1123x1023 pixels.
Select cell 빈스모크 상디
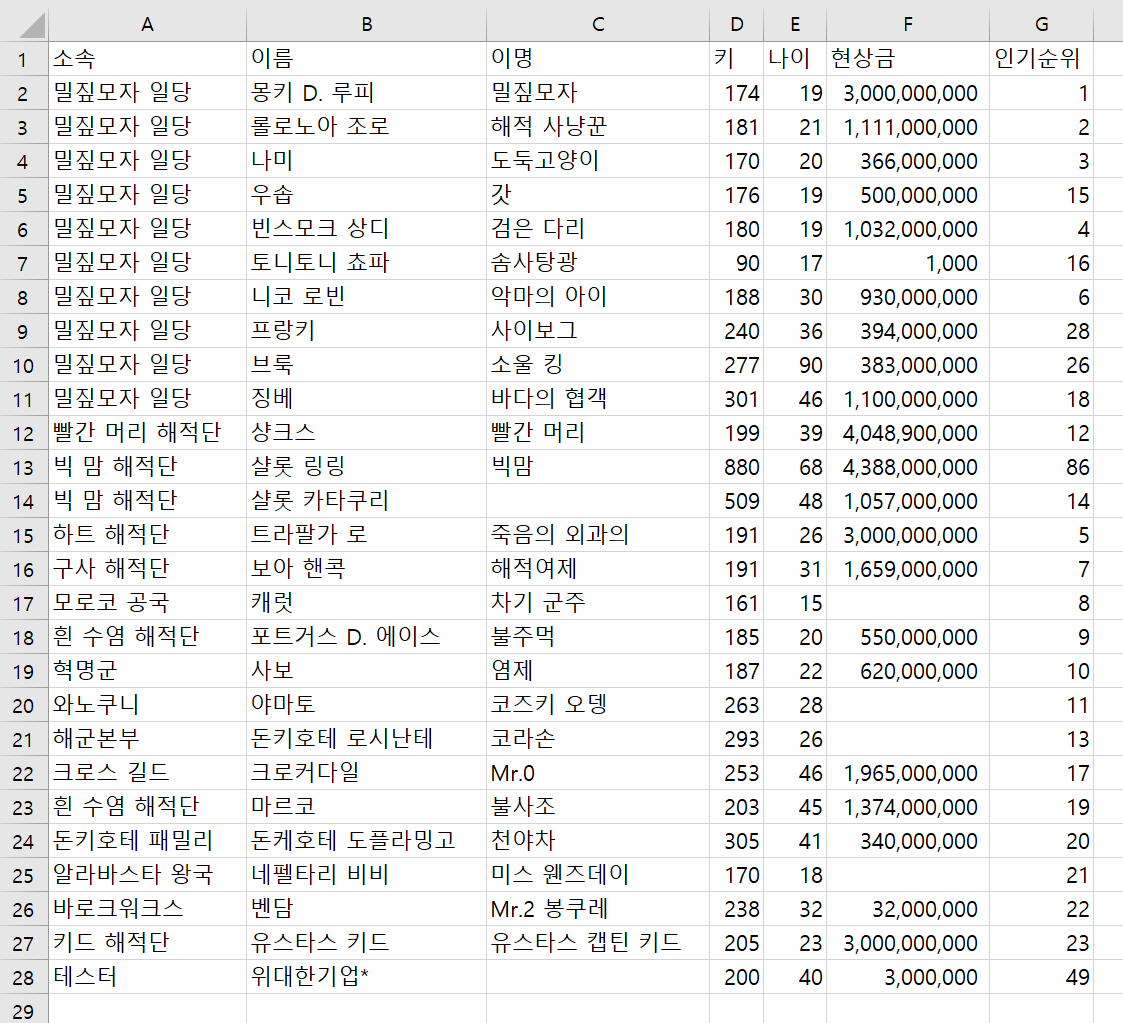[x=367, y=229]
